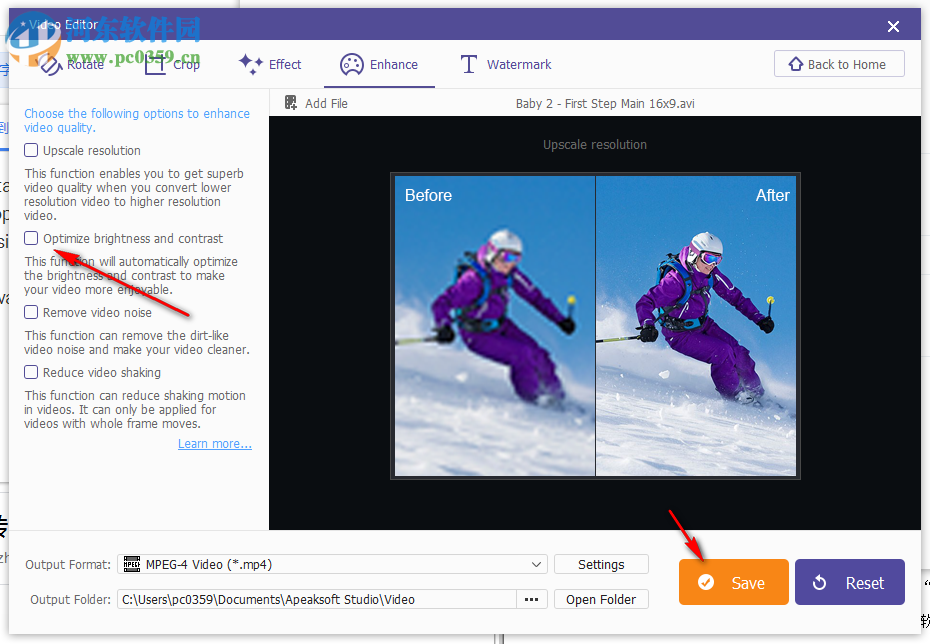Click the Enhance palette icon

click(351, 64)
